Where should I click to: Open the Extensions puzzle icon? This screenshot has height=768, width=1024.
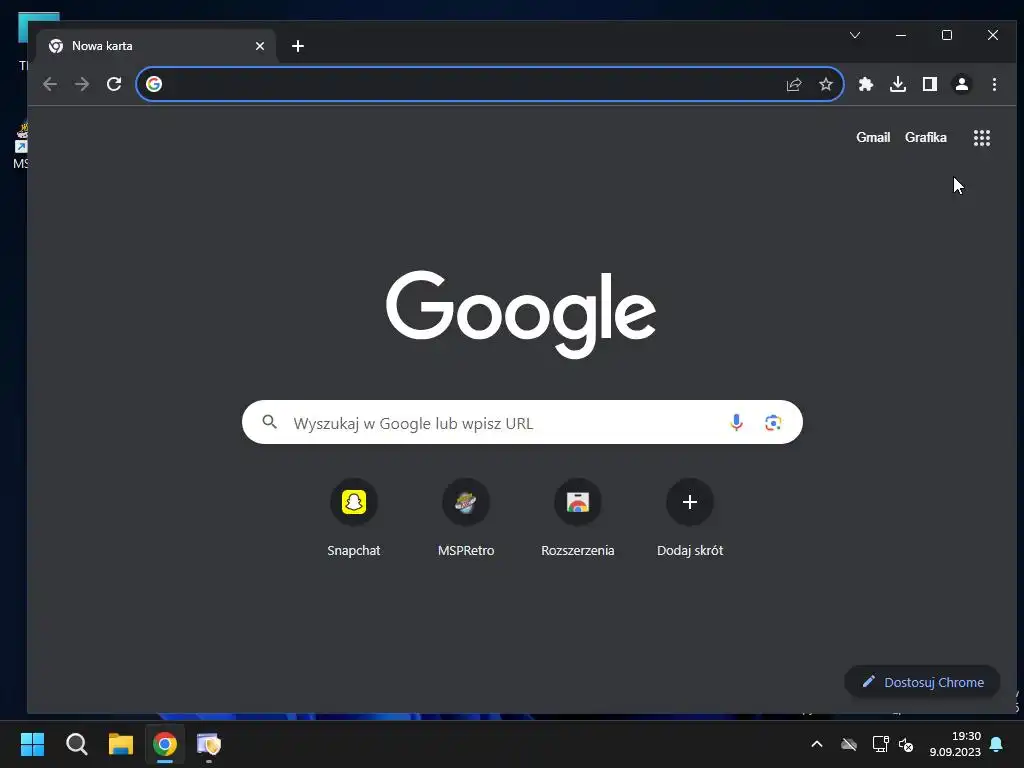tap(866, 84)
